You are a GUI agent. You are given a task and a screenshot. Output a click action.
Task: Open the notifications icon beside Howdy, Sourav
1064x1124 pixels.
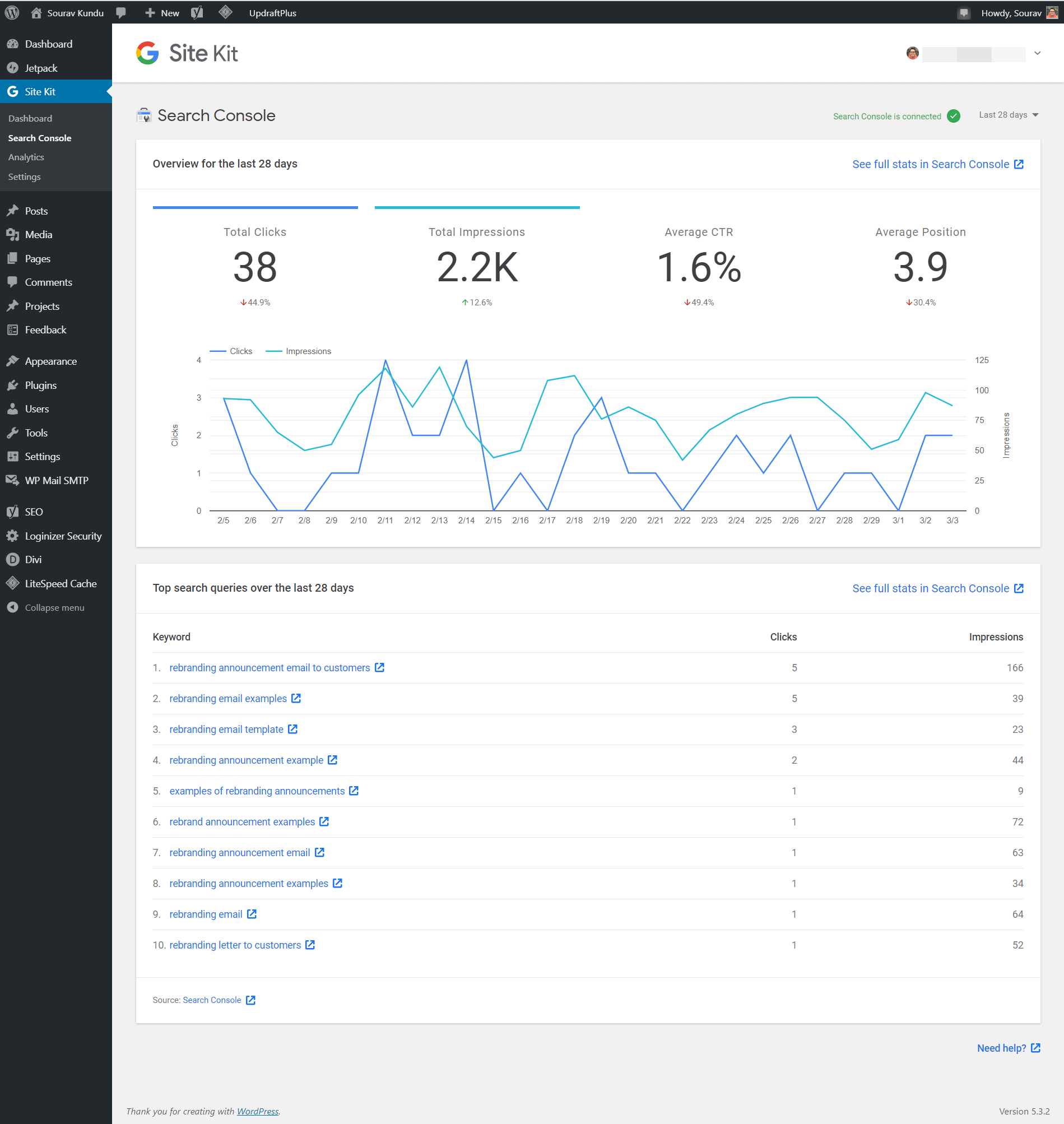(964, 13)
